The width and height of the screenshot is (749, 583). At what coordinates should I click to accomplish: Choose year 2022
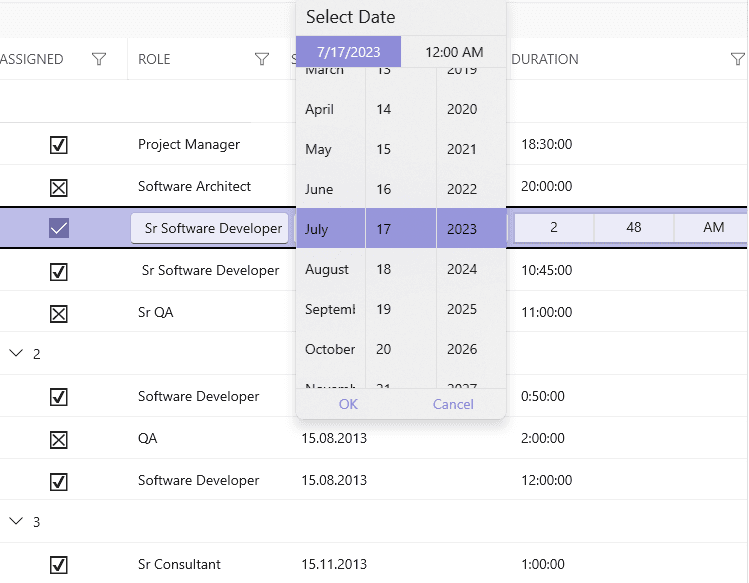[471, 189]
